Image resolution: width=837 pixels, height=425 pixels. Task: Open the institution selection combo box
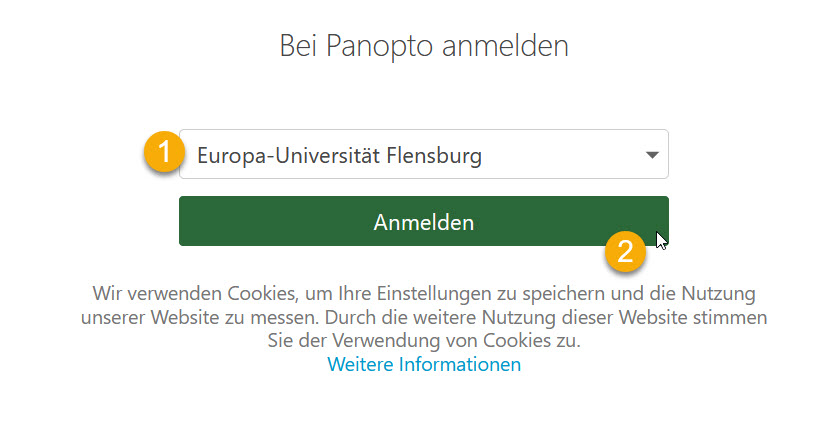pos(423,155)
